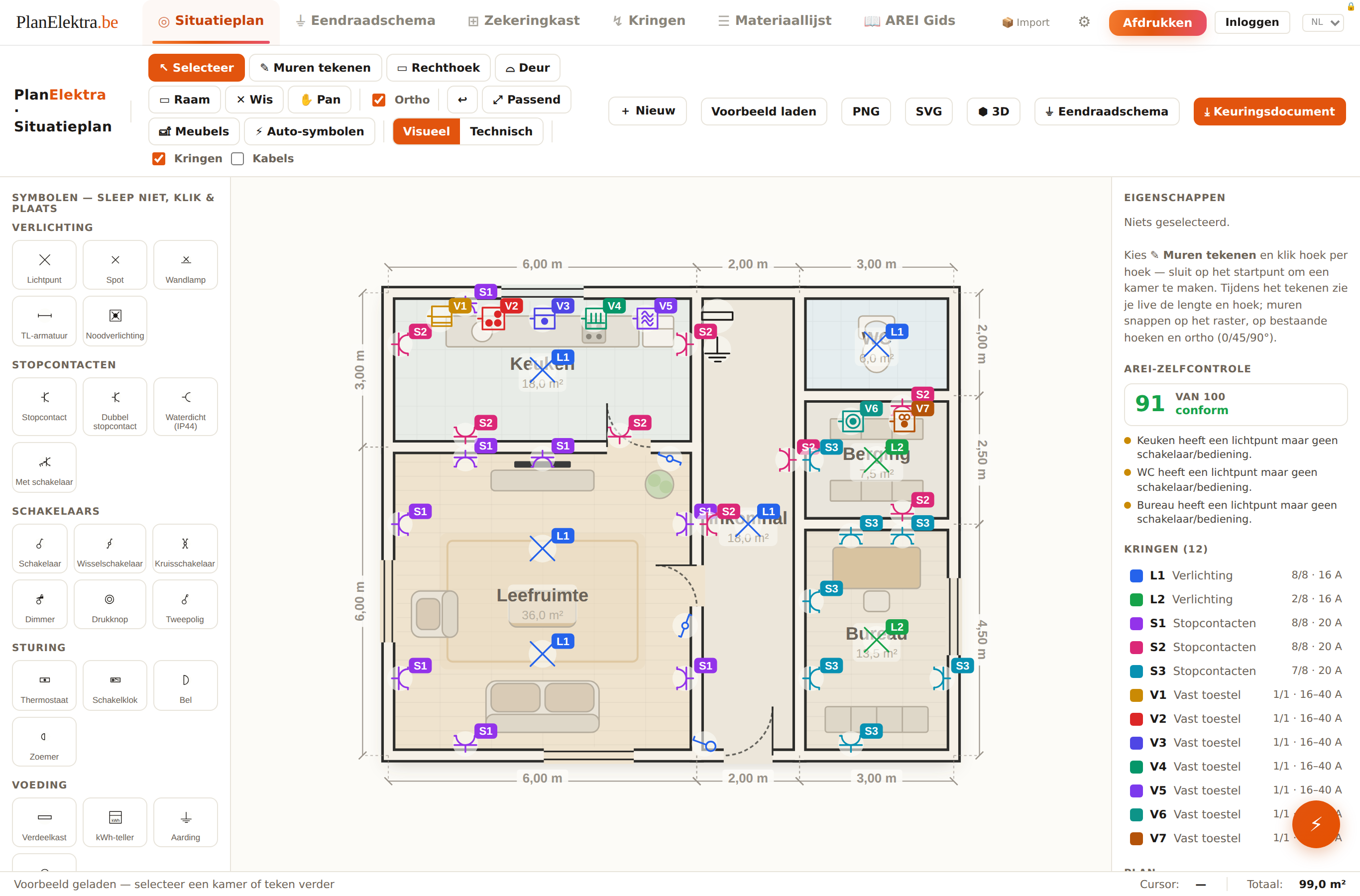Choose the single Stopcontact symbol

point(44,406)
